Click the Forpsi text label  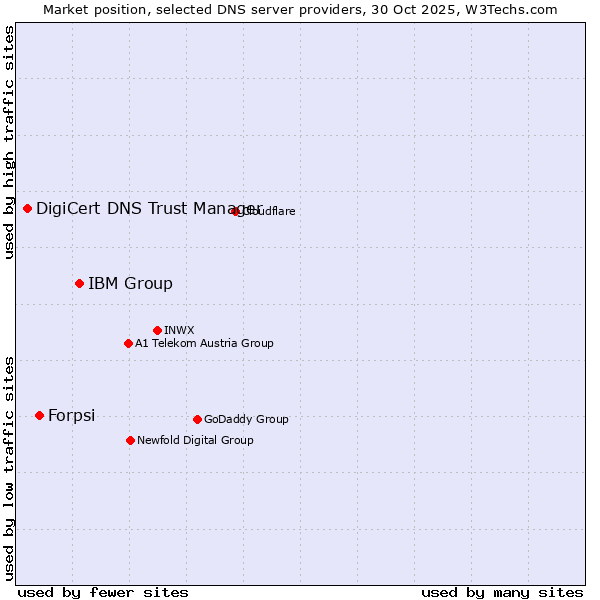[71, 415]
